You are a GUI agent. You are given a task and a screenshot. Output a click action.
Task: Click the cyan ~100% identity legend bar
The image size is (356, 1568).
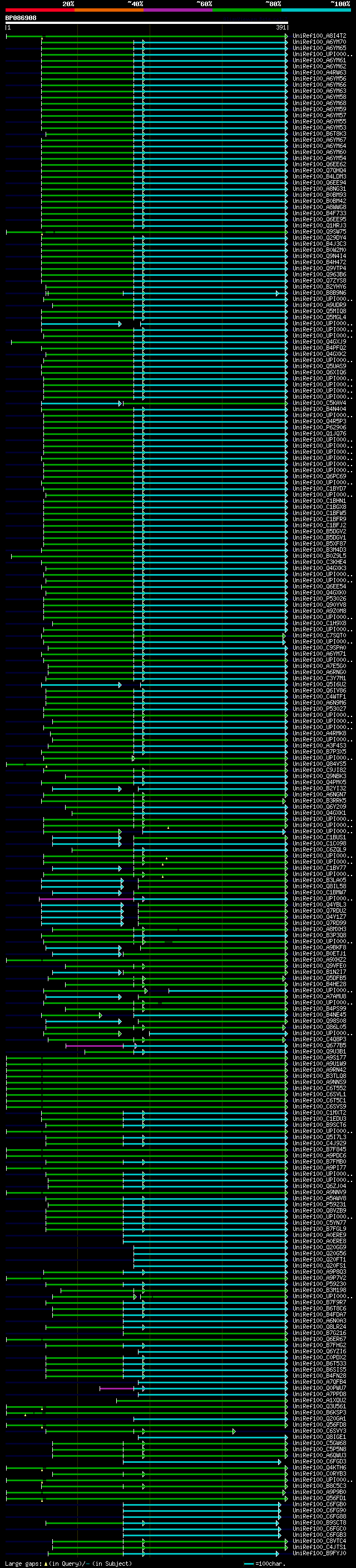[x=317, y=11]
